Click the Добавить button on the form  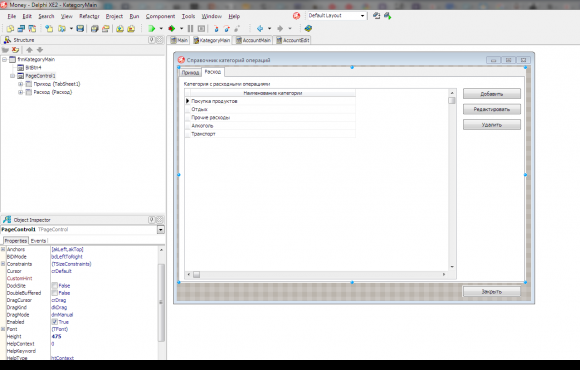(492, 94)
